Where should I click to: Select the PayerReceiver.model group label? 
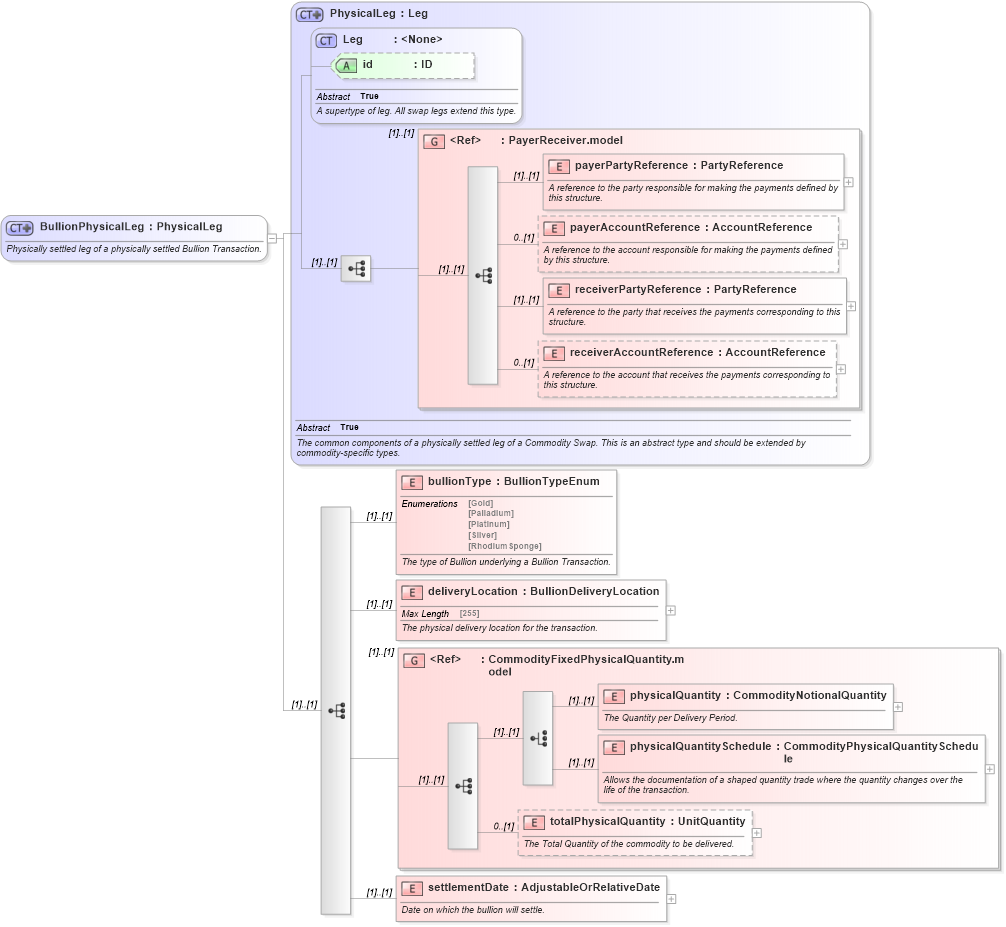pos(565,140)
